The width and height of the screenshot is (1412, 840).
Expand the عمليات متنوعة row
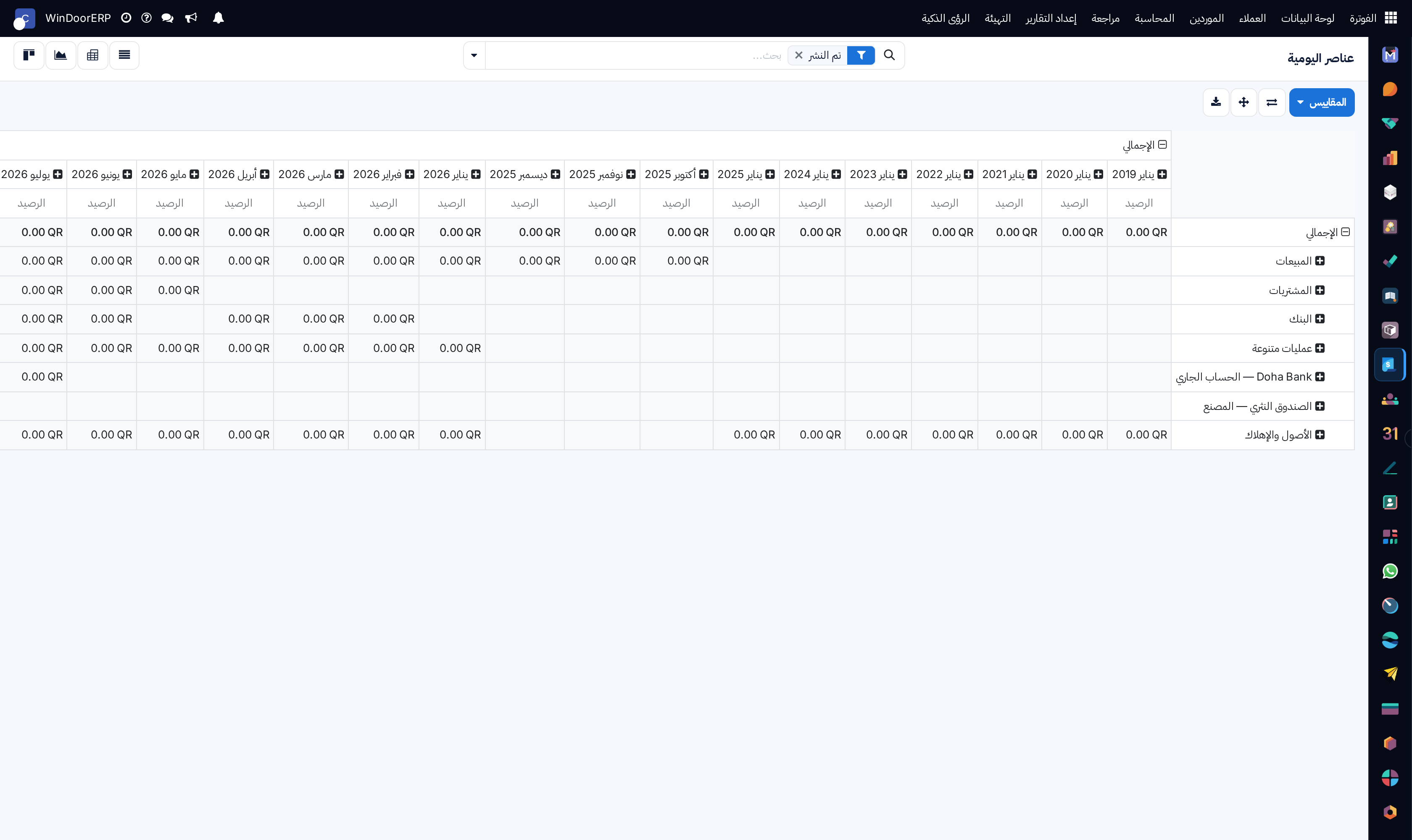(x=1319, y=348)
